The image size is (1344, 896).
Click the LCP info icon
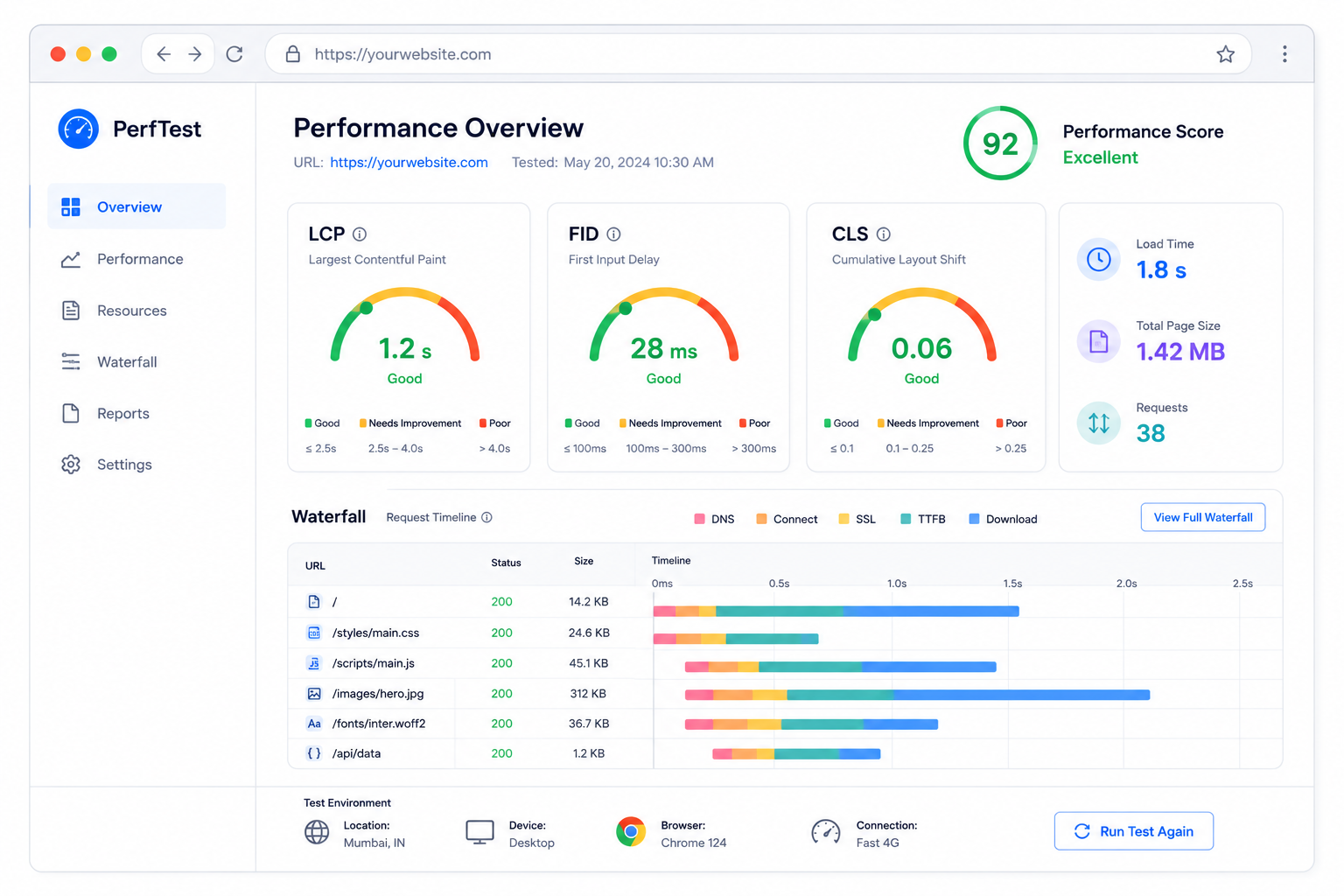(x=360, y=234)
